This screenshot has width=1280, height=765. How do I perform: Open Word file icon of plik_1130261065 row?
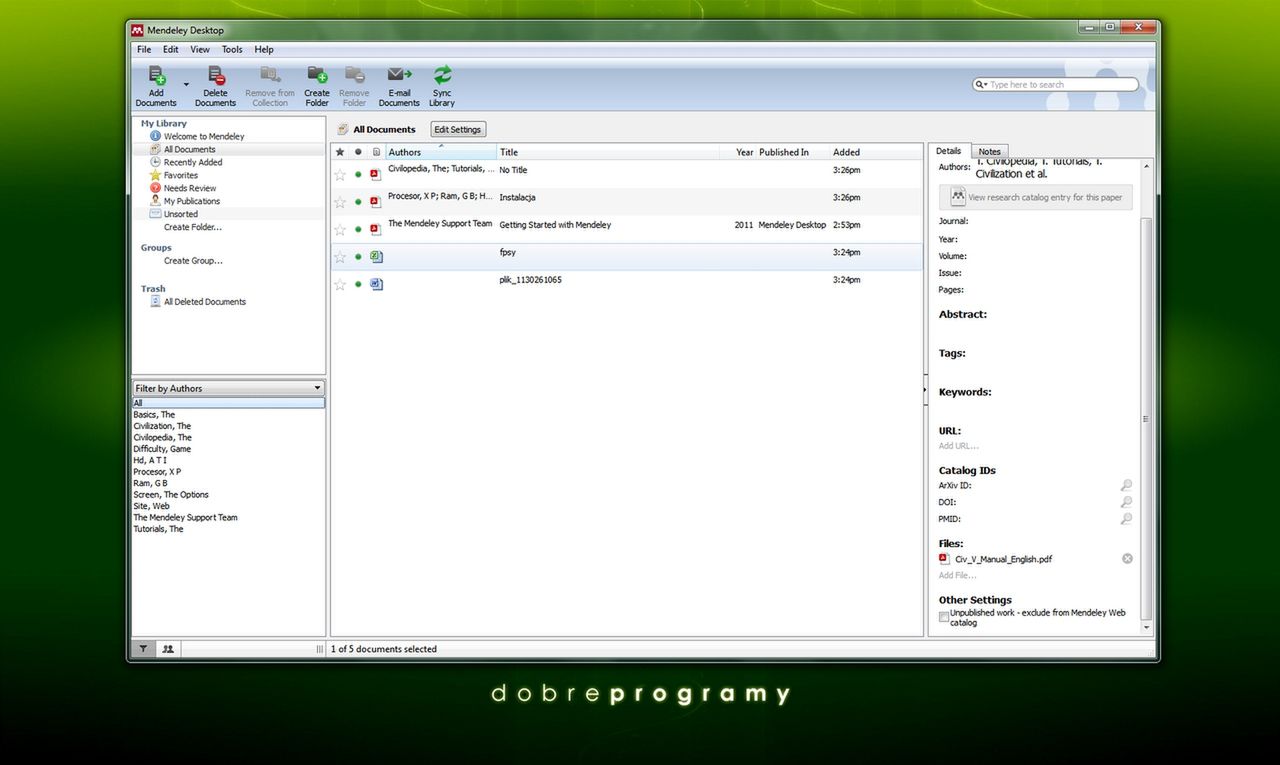376,284
